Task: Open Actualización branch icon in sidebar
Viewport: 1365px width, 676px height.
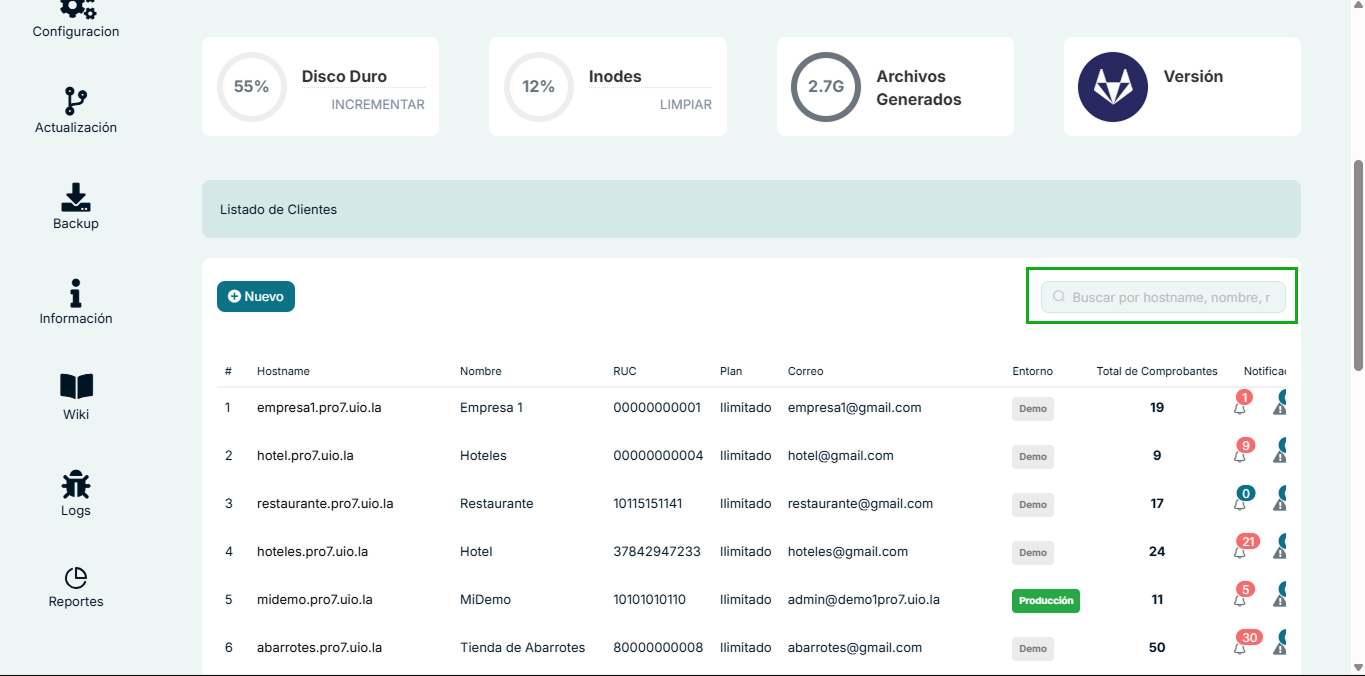Action: point(76,101)
